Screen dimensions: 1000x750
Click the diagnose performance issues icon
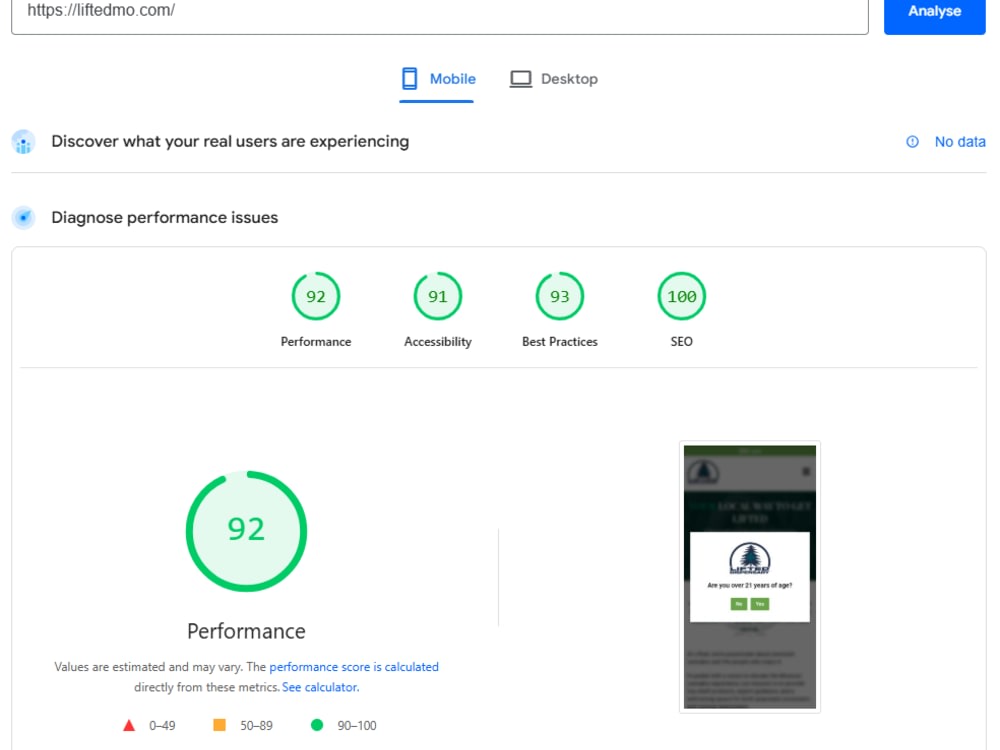click(24, 217)
